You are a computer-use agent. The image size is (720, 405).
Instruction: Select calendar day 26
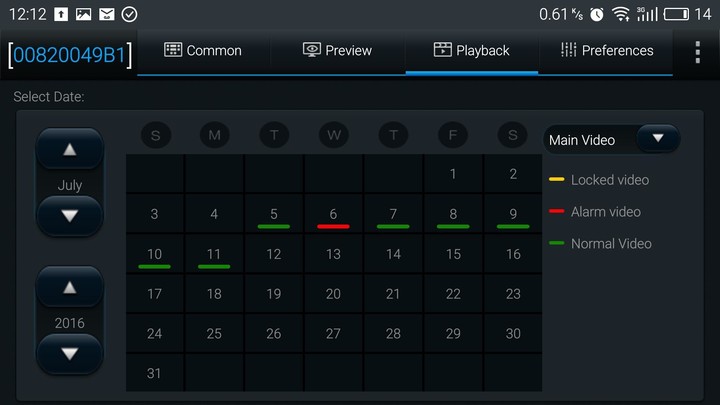coord(274,333)
